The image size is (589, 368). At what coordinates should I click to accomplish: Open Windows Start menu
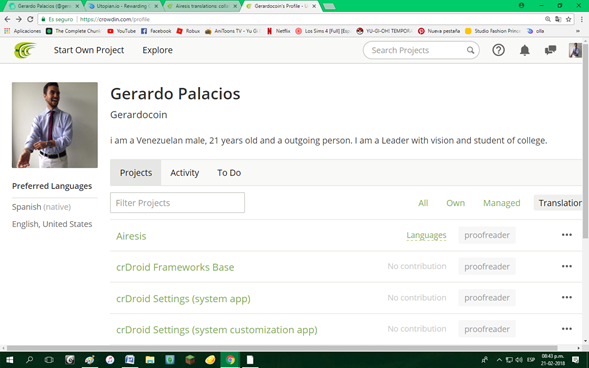tap(9, 360)
